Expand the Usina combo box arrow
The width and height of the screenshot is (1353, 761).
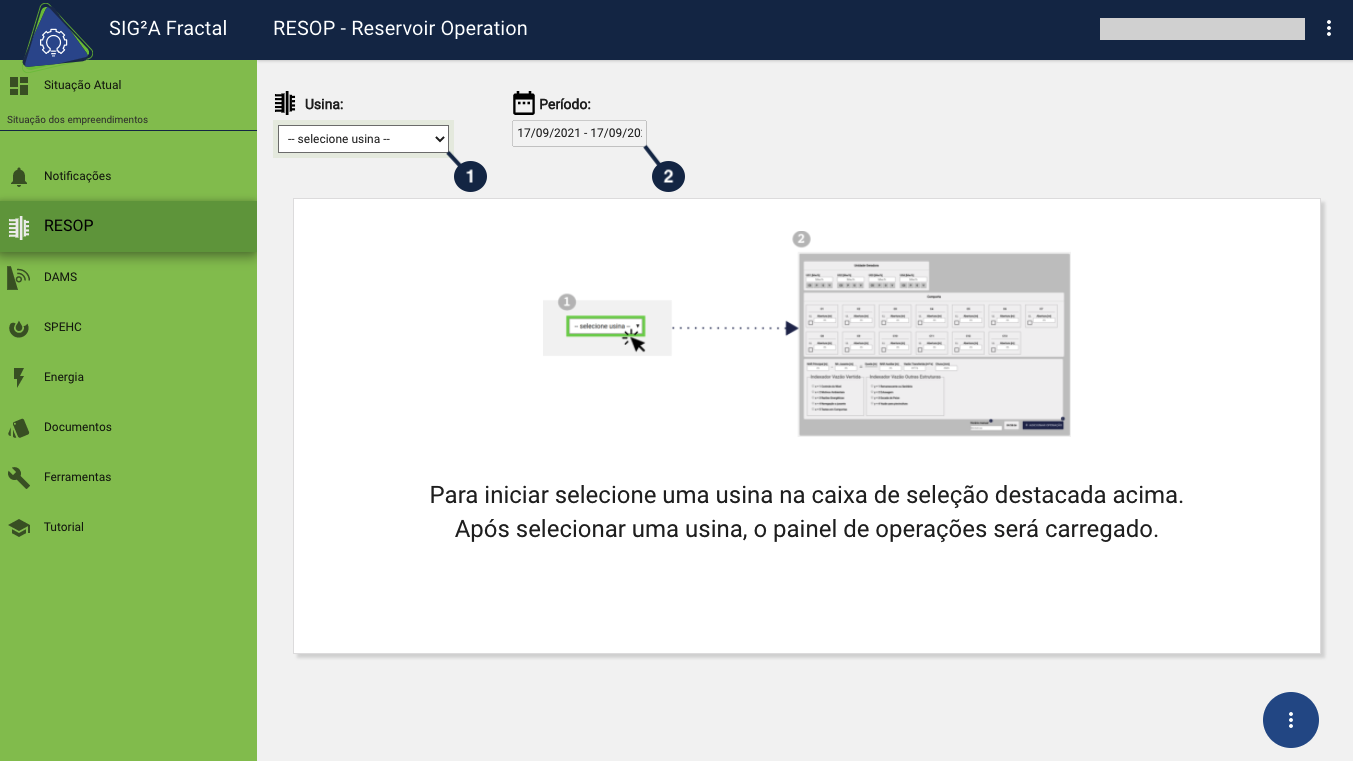coord(440,139)
